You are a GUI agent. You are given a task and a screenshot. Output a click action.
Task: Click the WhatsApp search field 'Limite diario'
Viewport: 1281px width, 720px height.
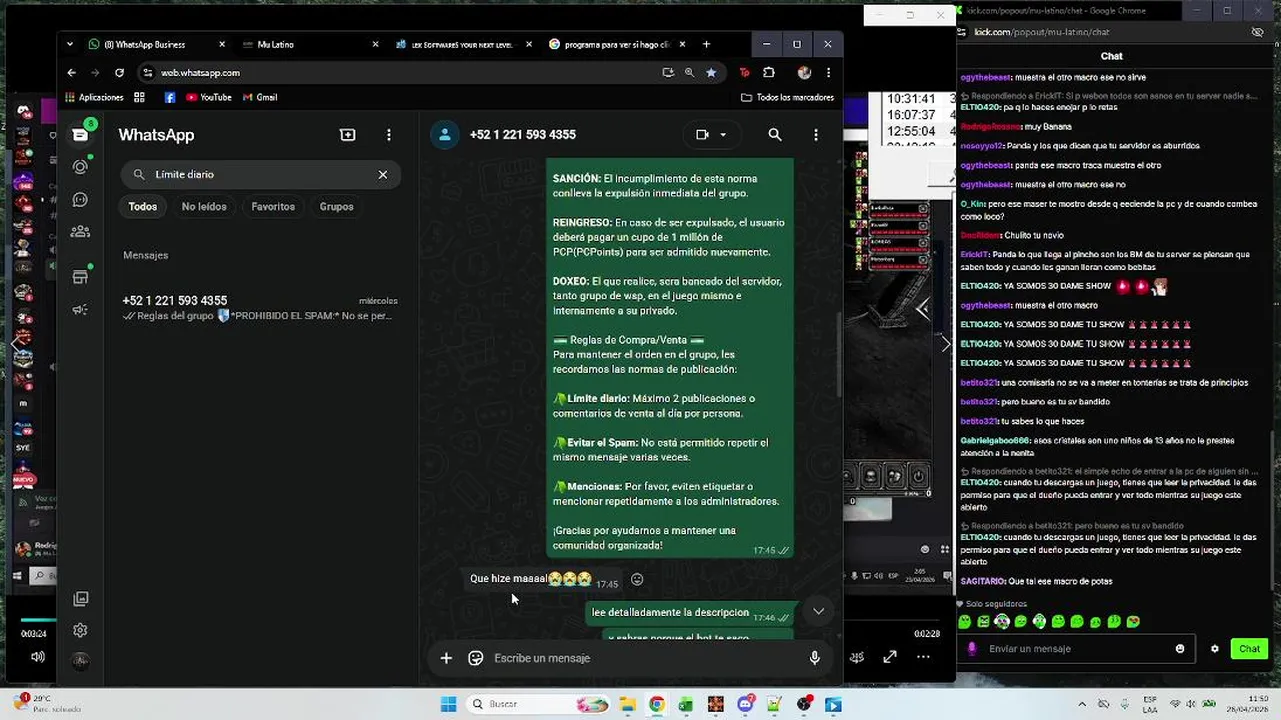261,174
